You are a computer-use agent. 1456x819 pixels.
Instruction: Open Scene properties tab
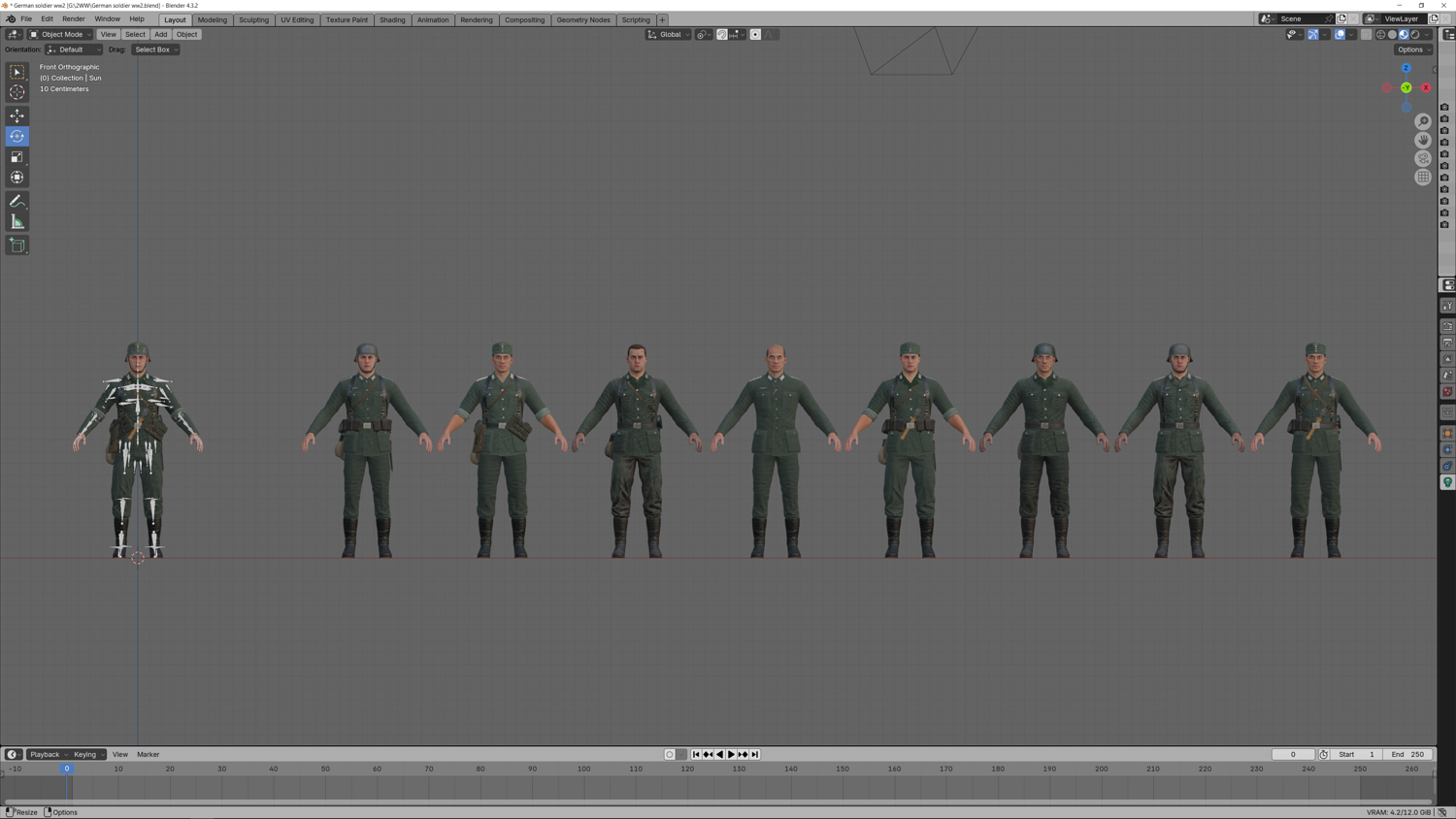coord(1447,376)
